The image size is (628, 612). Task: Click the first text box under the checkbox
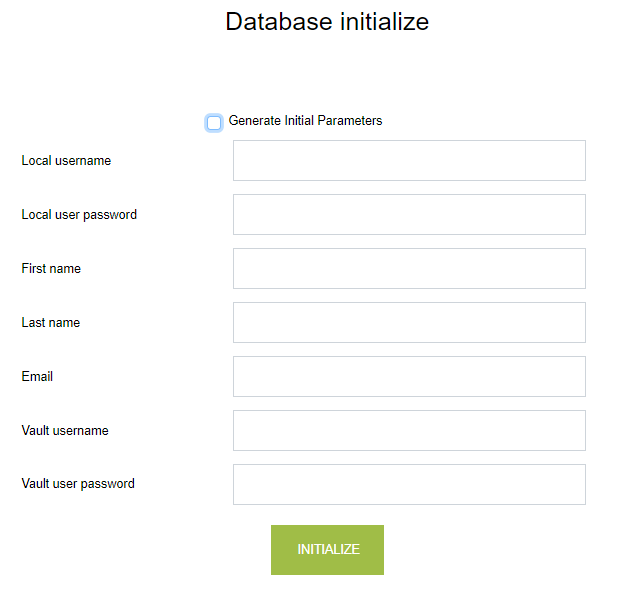pyautogui.click(x=409, y=161)
